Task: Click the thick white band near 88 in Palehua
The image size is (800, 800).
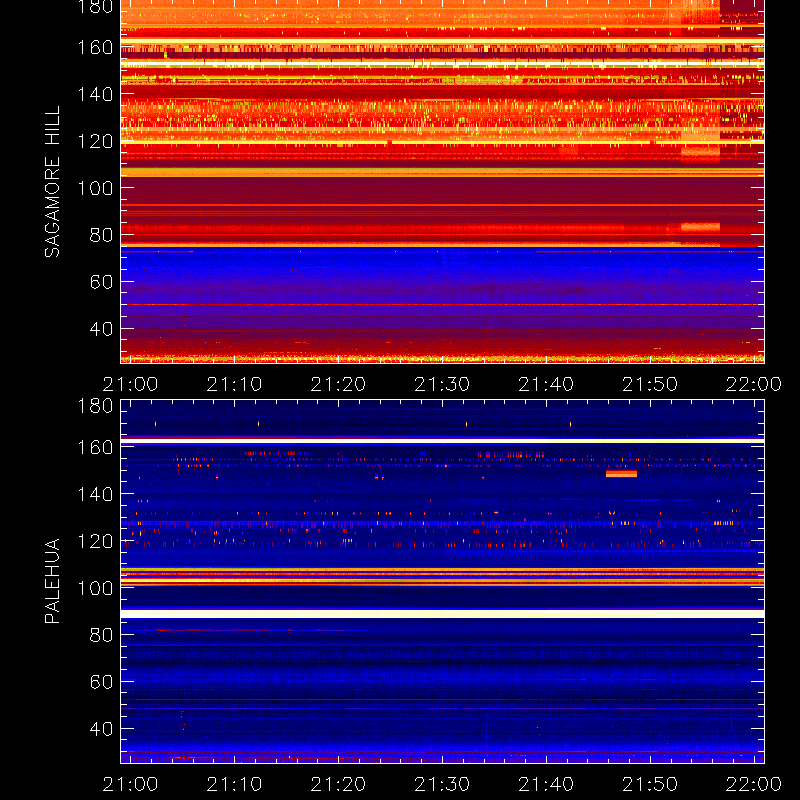Action: (442, 614)
